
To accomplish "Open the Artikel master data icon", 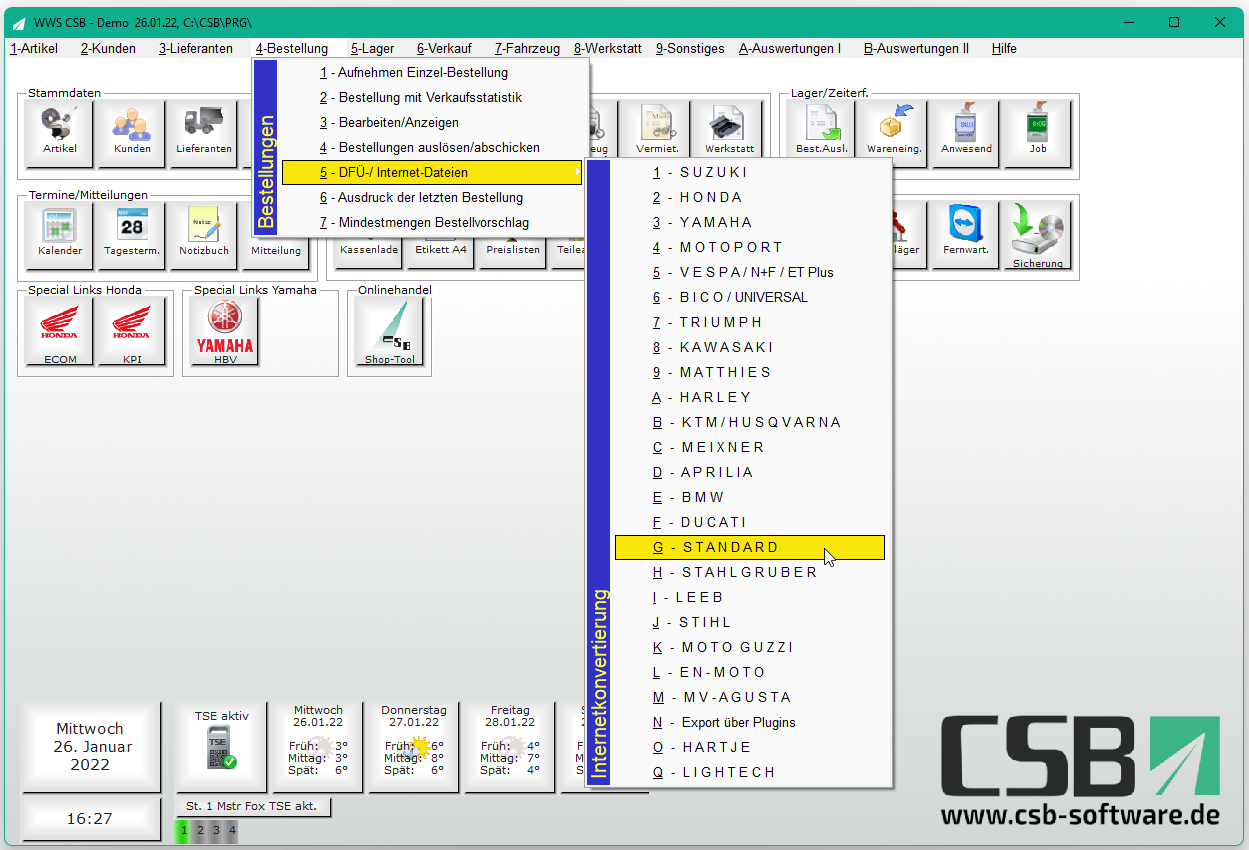I will pyautogui.click(x=60, y=134).
